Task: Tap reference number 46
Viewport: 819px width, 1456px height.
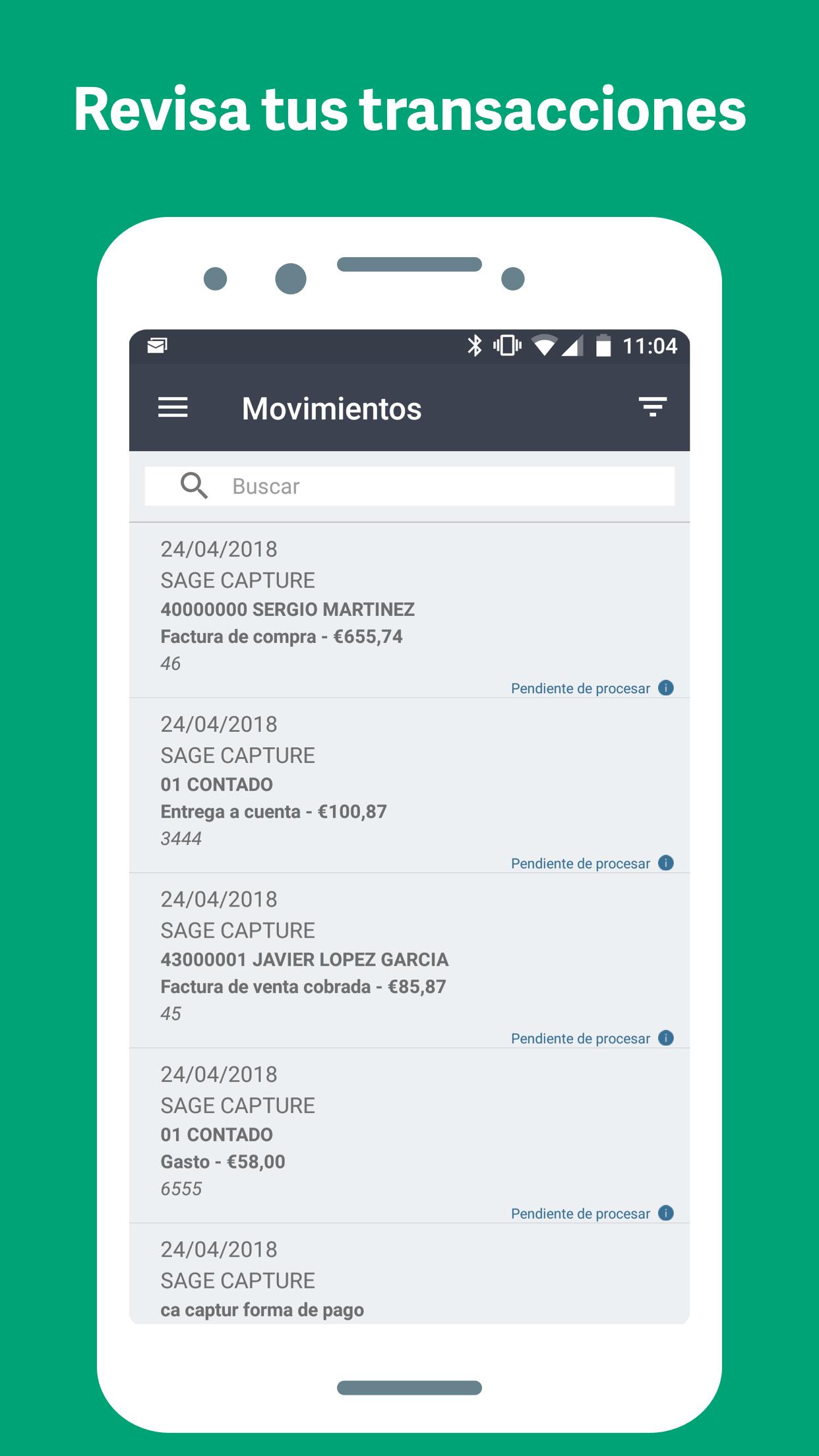Action: (171, 663)
